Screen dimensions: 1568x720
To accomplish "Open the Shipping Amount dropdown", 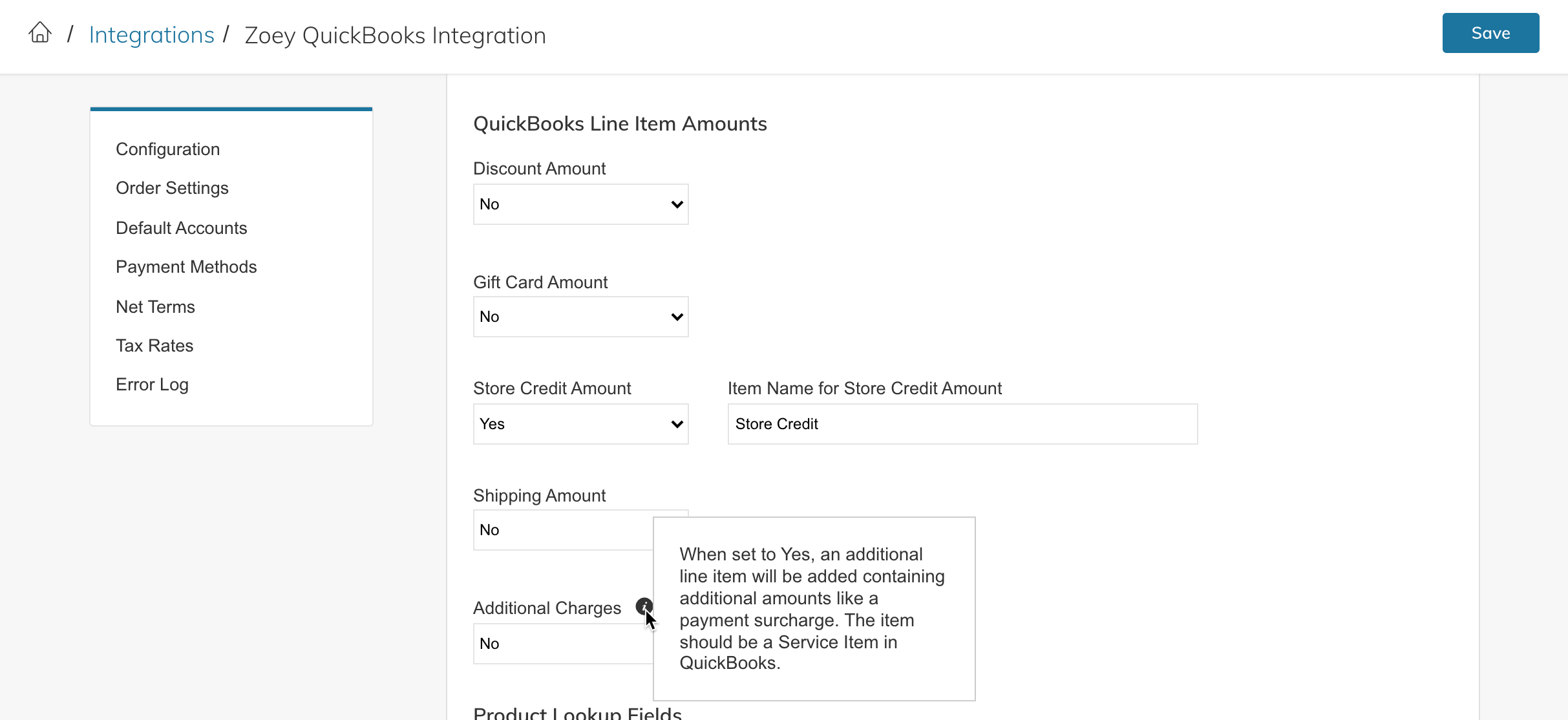I will [x=562, y=530].
